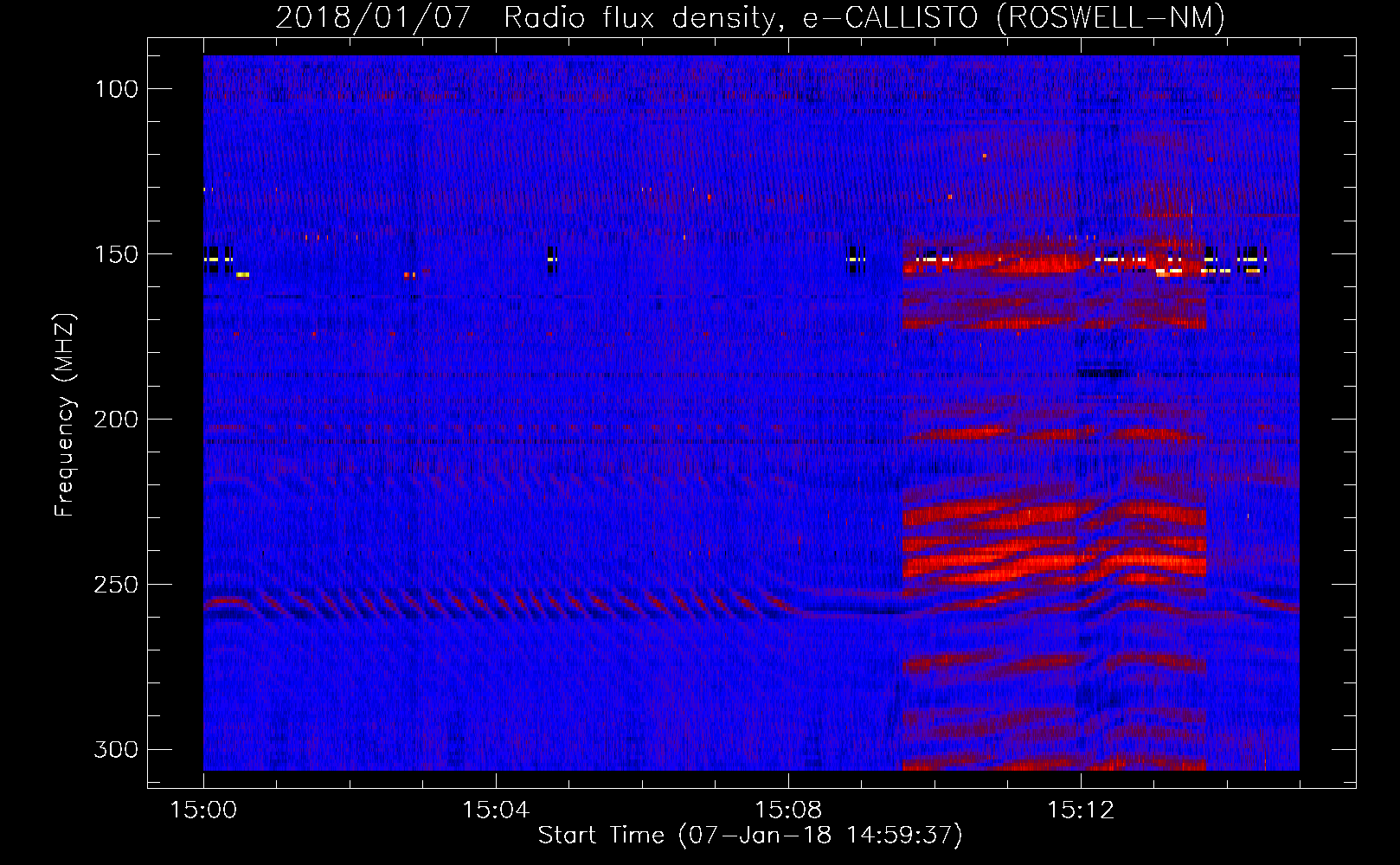Click the 250 frequency tick label
The image size is (1400, 865).
(x=116, y=585)
